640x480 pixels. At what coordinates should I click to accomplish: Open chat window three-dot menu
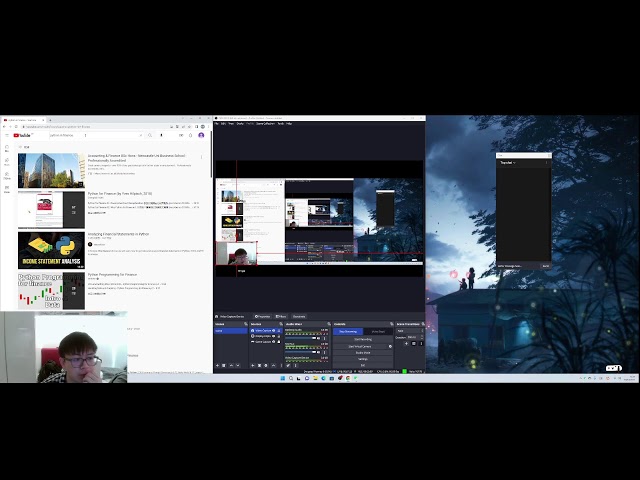[x=547, y=162]
